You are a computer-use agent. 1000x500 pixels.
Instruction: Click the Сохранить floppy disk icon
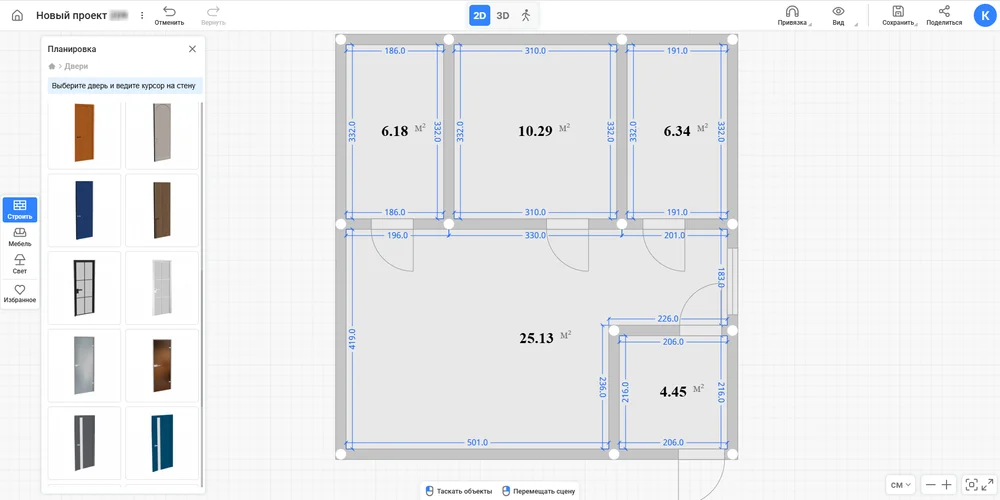pos(897,11)
